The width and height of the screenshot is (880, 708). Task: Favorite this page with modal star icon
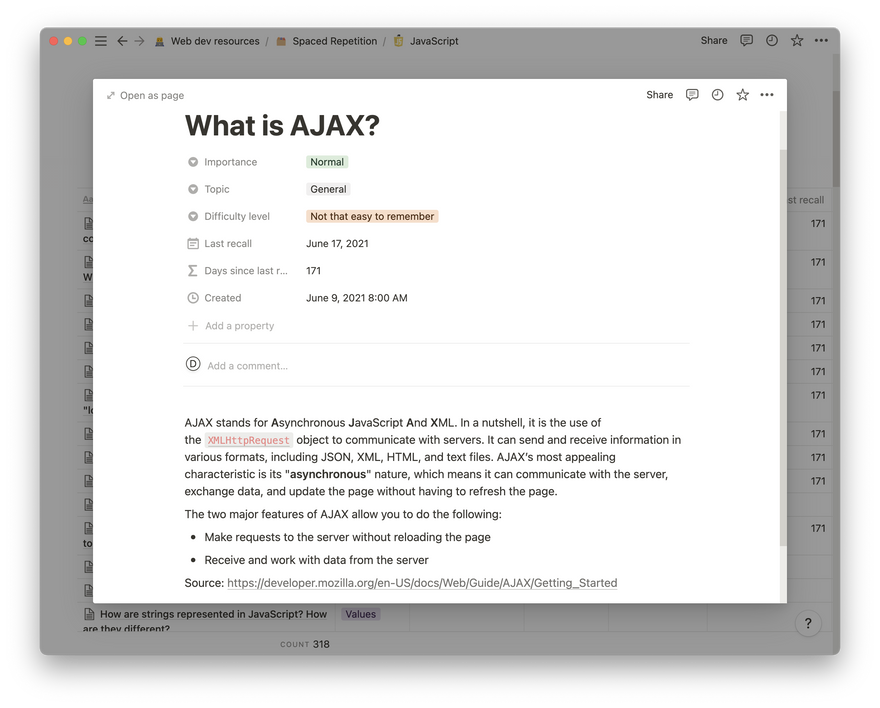pyautogui.click(x=742, y=95)
